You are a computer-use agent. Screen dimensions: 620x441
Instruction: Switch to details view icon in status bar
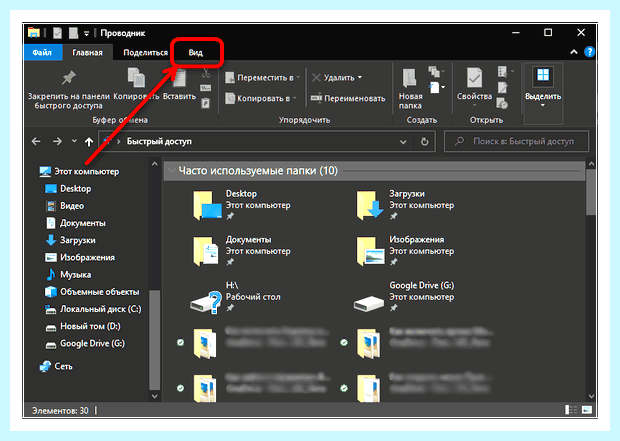click(571, 410)
